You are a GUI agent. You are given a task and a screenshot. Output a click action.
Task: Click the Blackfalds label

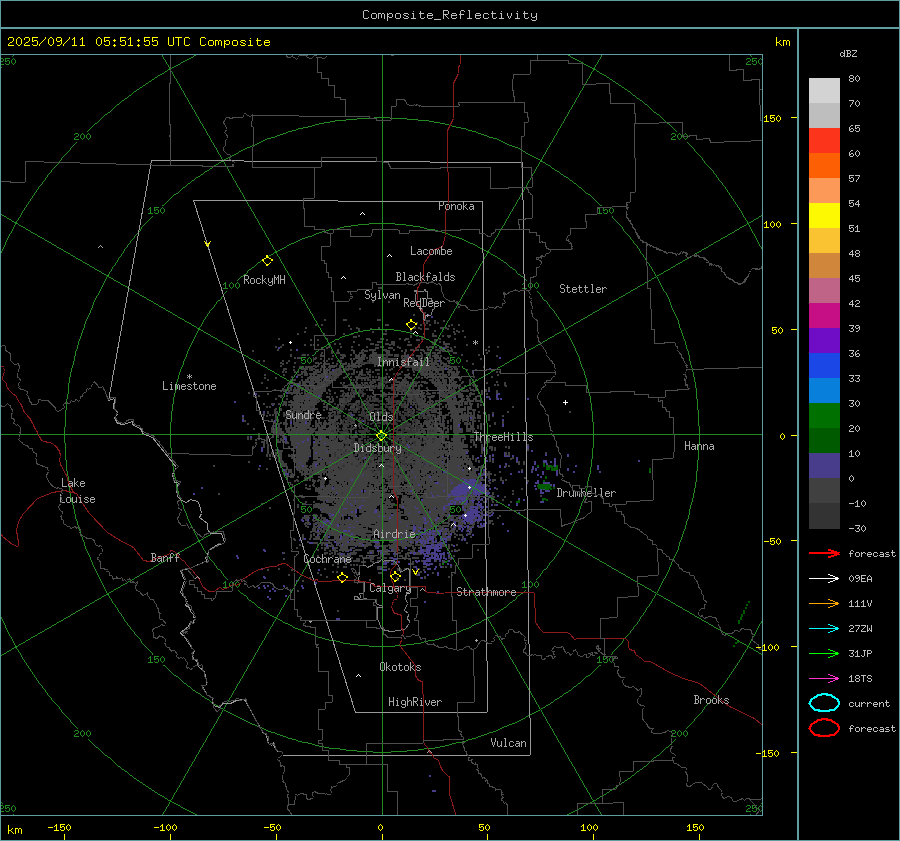pyautogui.click(x=425, y=277)
